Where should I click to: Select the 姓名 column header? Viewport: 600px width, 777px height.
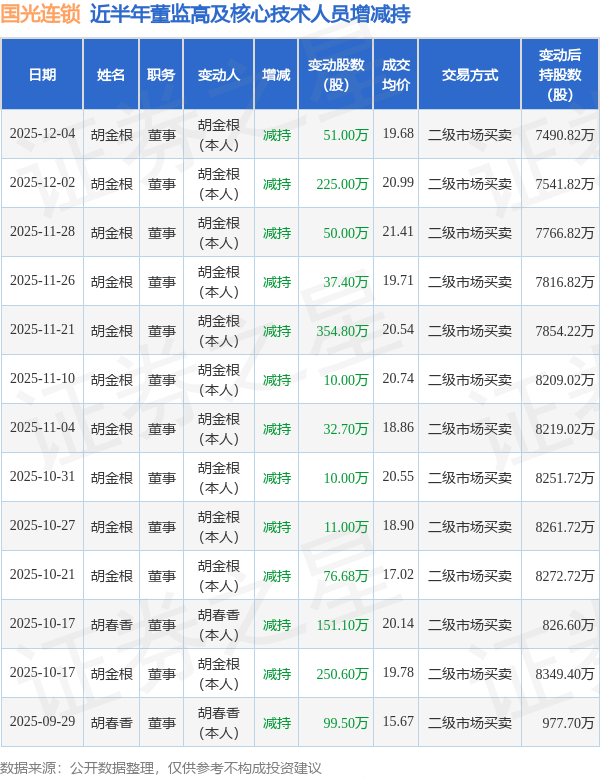point(111,75)
